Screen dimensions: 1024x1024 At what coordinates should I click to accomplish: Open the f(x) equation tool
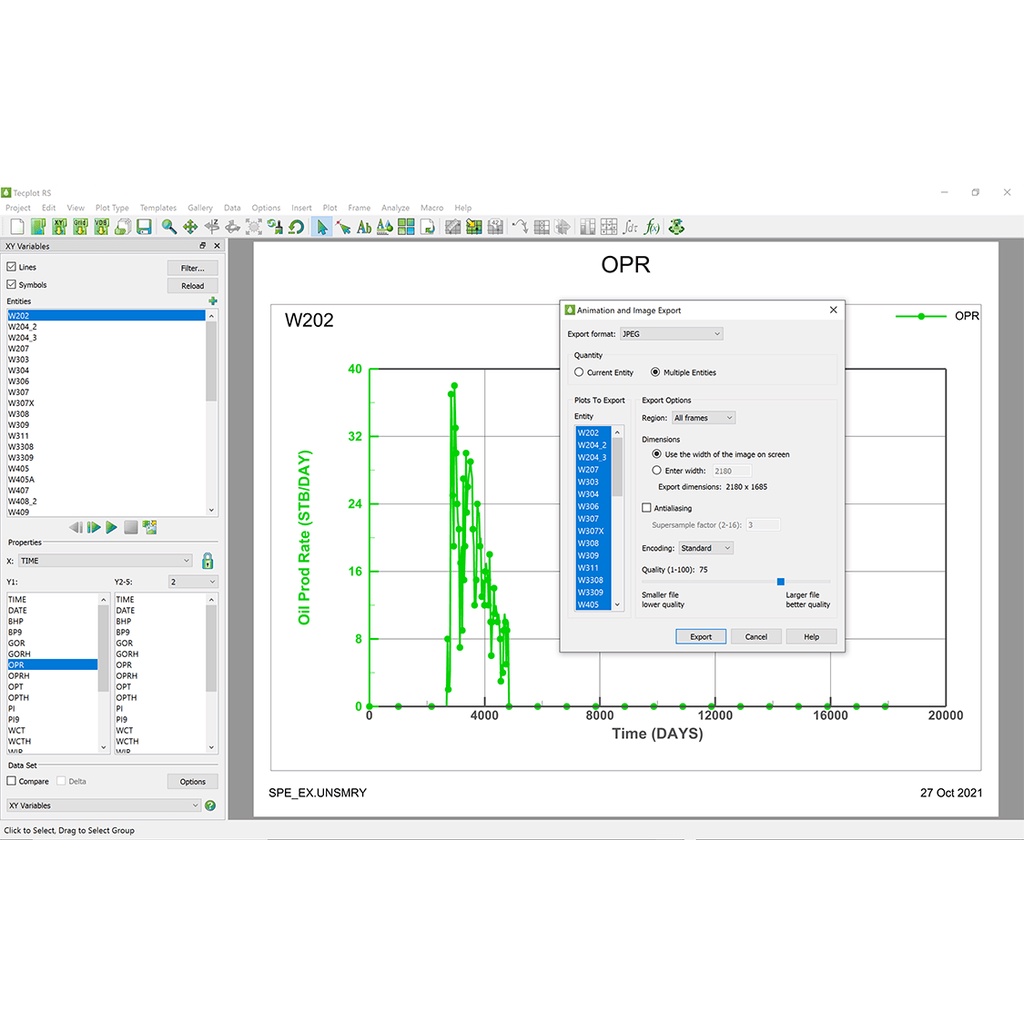[652, 227]
